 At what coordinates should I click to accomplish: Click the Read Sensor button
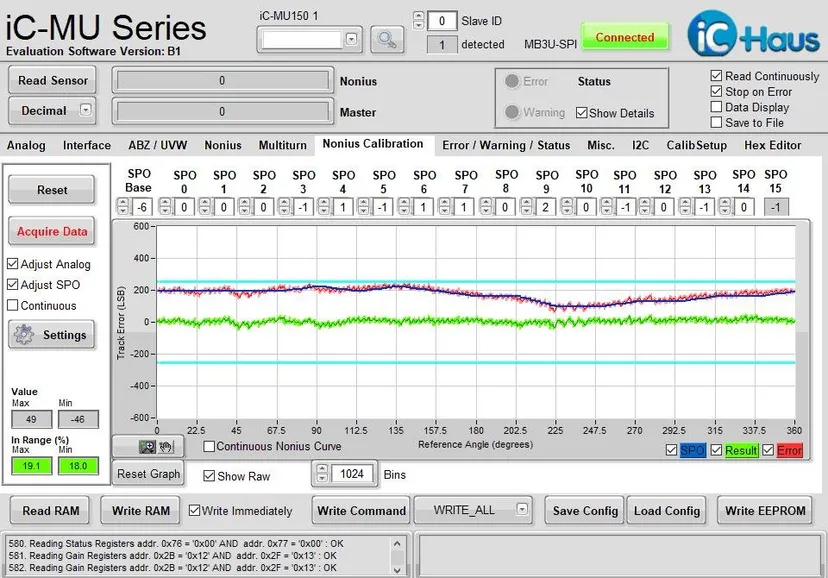(52, 80)
